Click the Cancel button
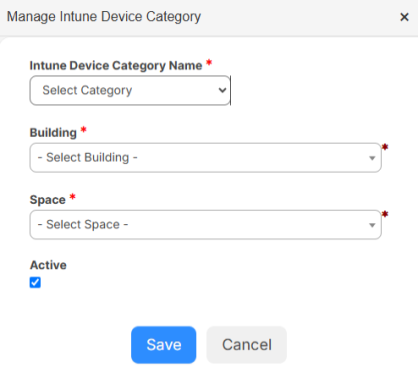 coord(247,345)
